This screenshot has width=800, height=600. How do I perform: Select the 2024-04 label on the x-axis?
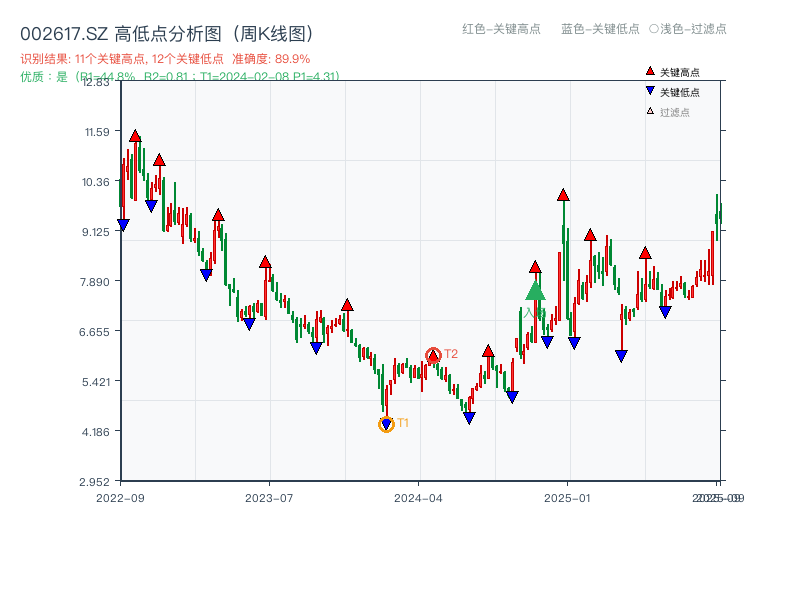point(418,496)
